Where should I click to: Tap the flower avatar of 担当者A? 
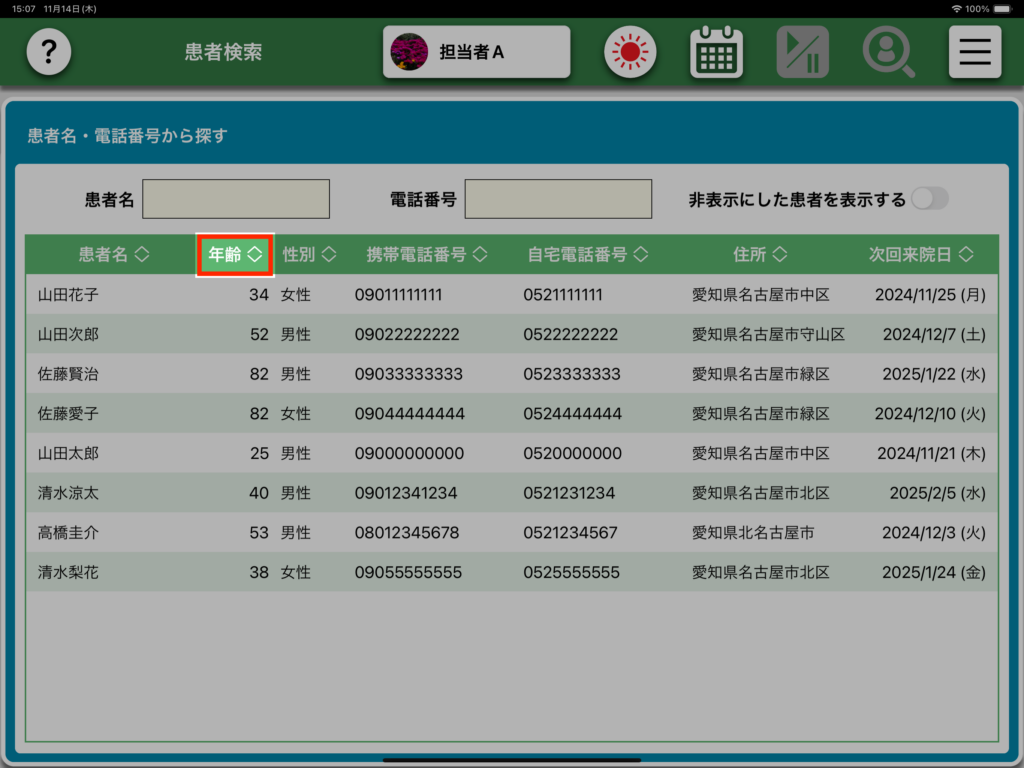click(x=409, y=52)
